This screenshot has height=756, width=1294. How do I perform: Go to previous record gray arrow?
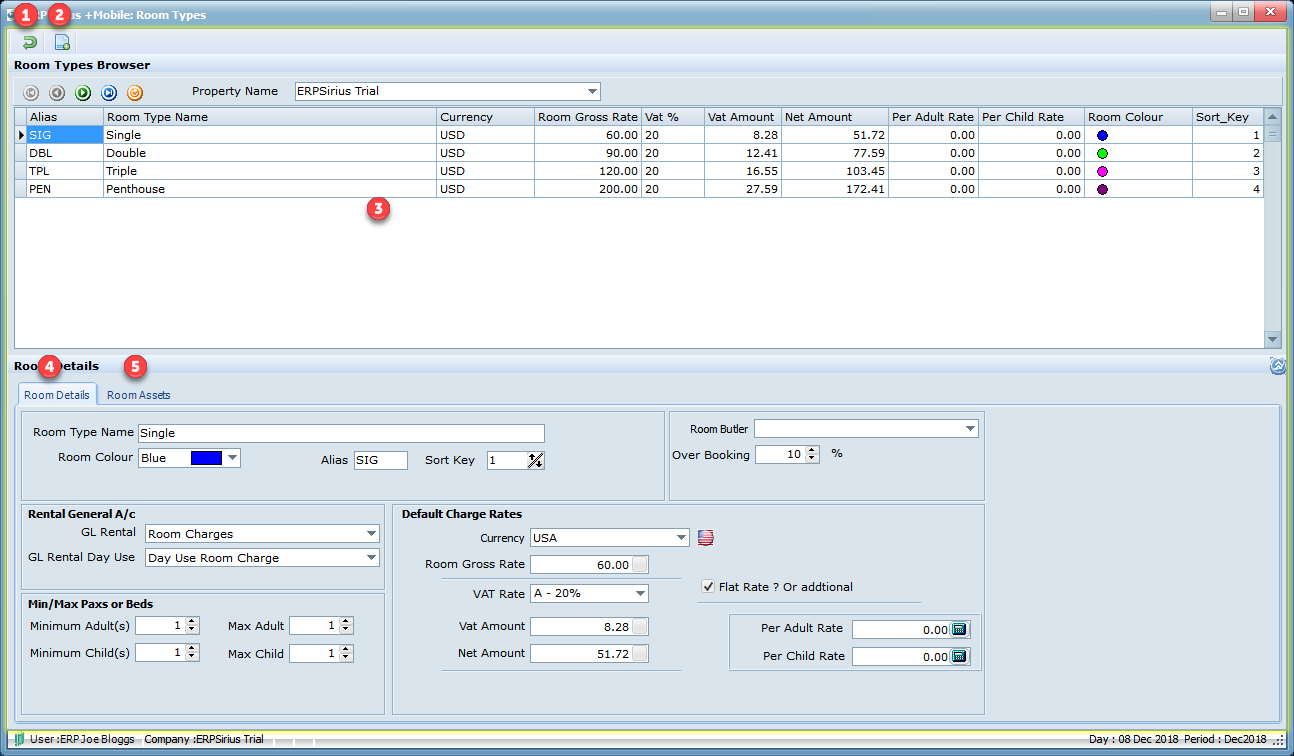57,93
